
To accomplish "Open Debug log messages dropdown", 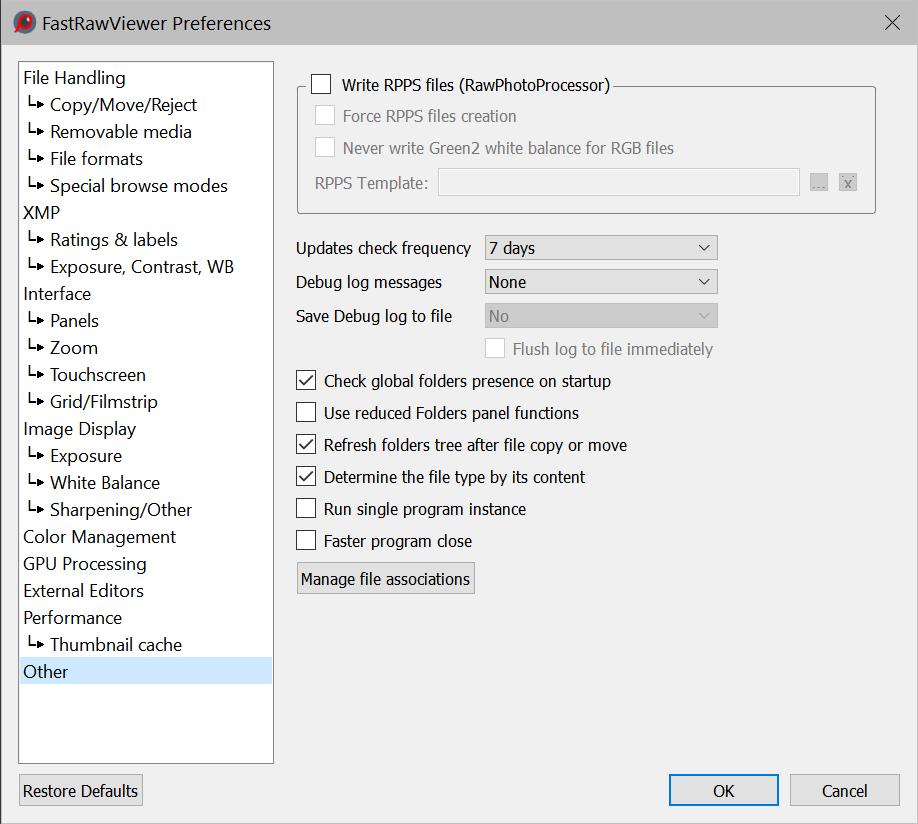I will [600, 282].
